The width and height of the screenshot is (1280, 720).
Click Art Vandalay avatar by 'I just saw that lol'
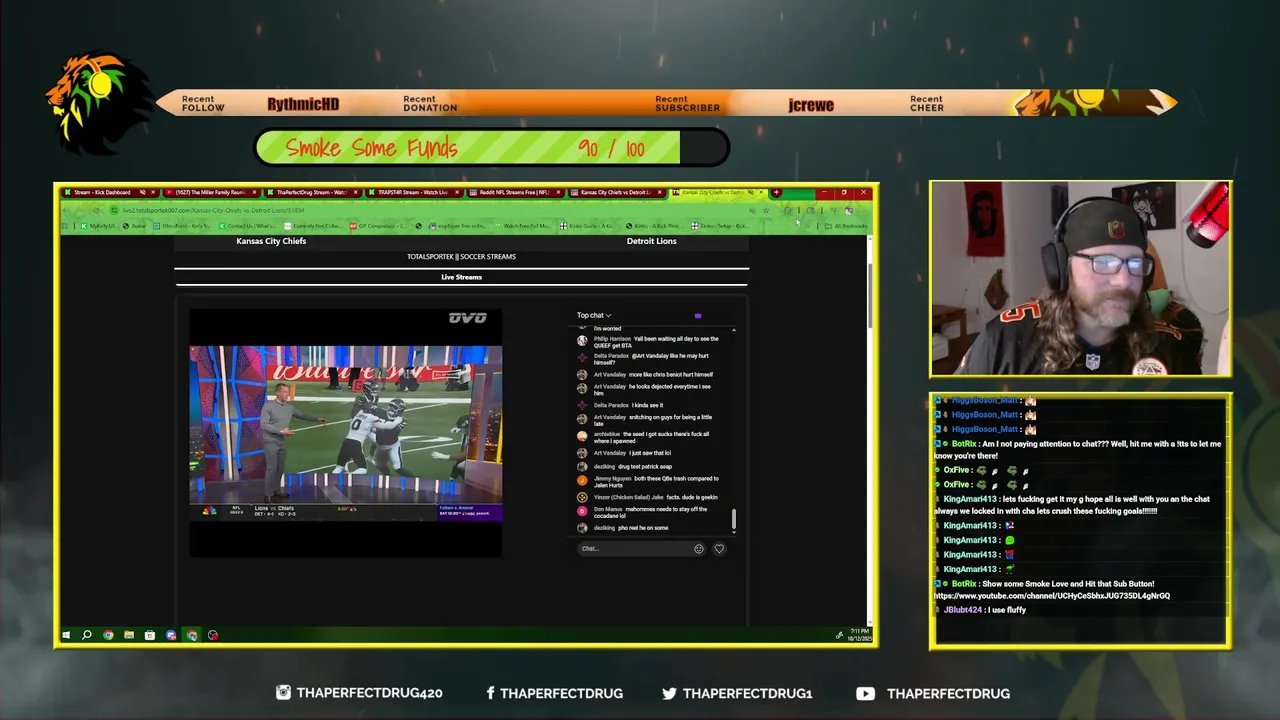coord(582,453)
